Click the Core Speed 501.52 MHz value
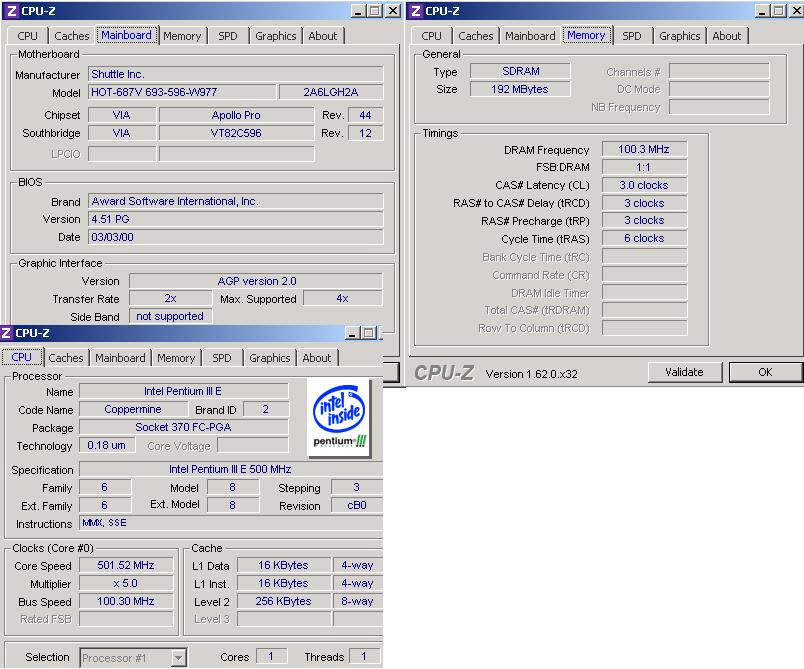The image size is (804, 669). click(126, 565)
